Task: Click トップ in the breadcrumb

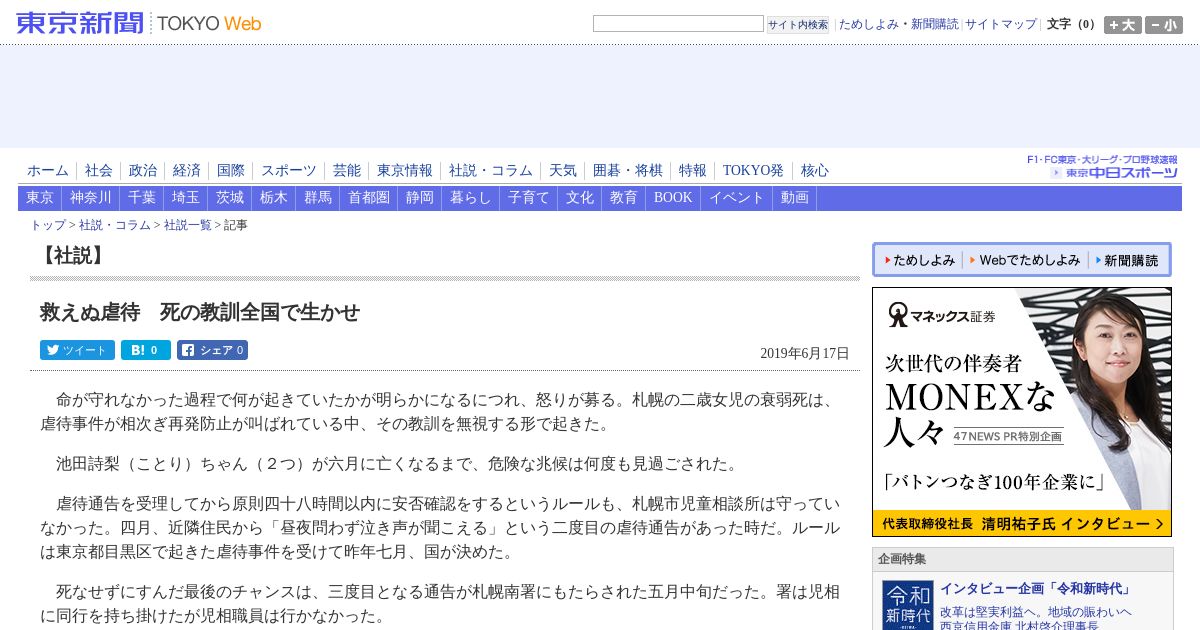Action: pyautogui.click(x=48, y=225)
